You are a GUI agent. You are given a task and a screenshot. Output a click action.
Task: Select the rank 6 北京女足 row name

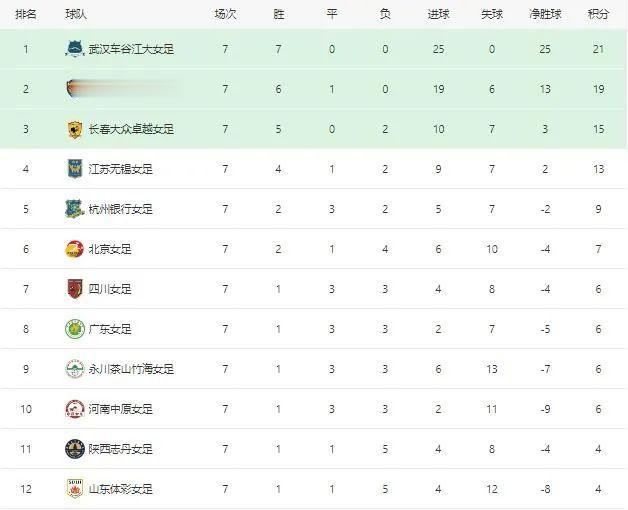pos(110,249)
